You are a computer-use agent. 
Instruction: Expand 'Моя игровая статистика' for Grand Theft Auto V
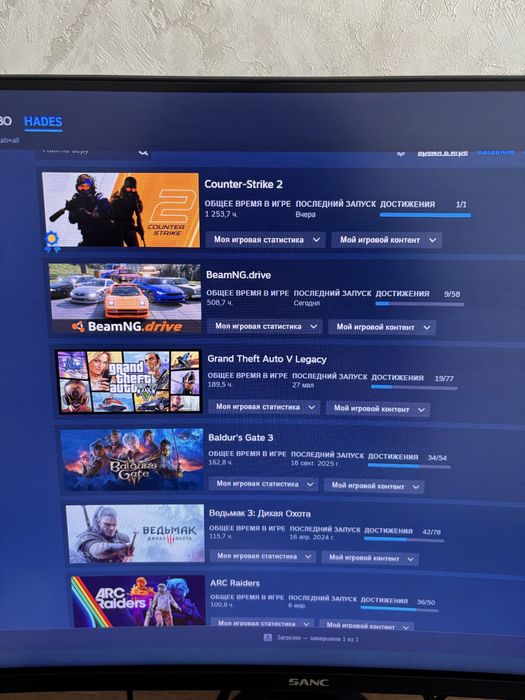264,407
